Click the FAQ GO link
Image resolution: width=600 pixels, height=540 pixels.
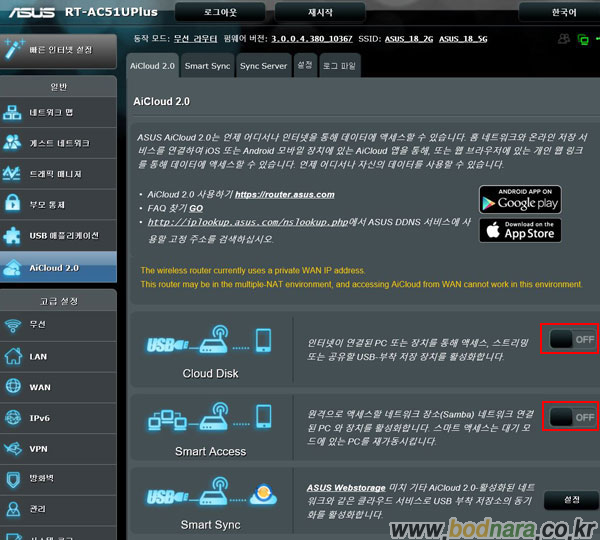coord(196,208)
